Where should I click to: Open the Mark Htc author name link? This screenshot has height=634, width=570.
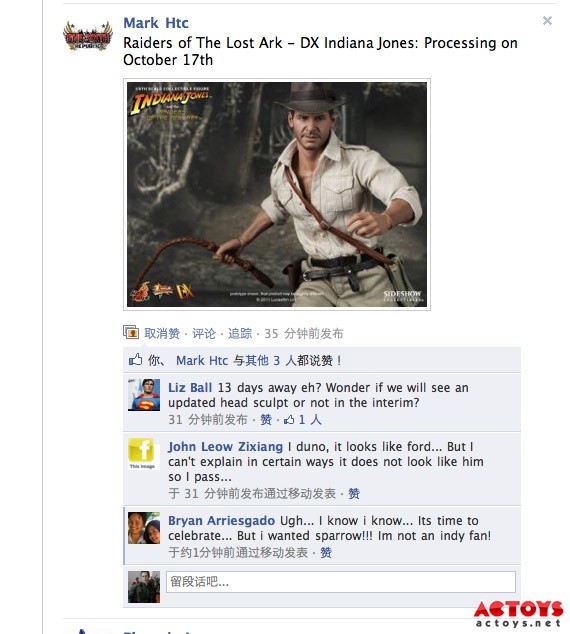[156, 23]
